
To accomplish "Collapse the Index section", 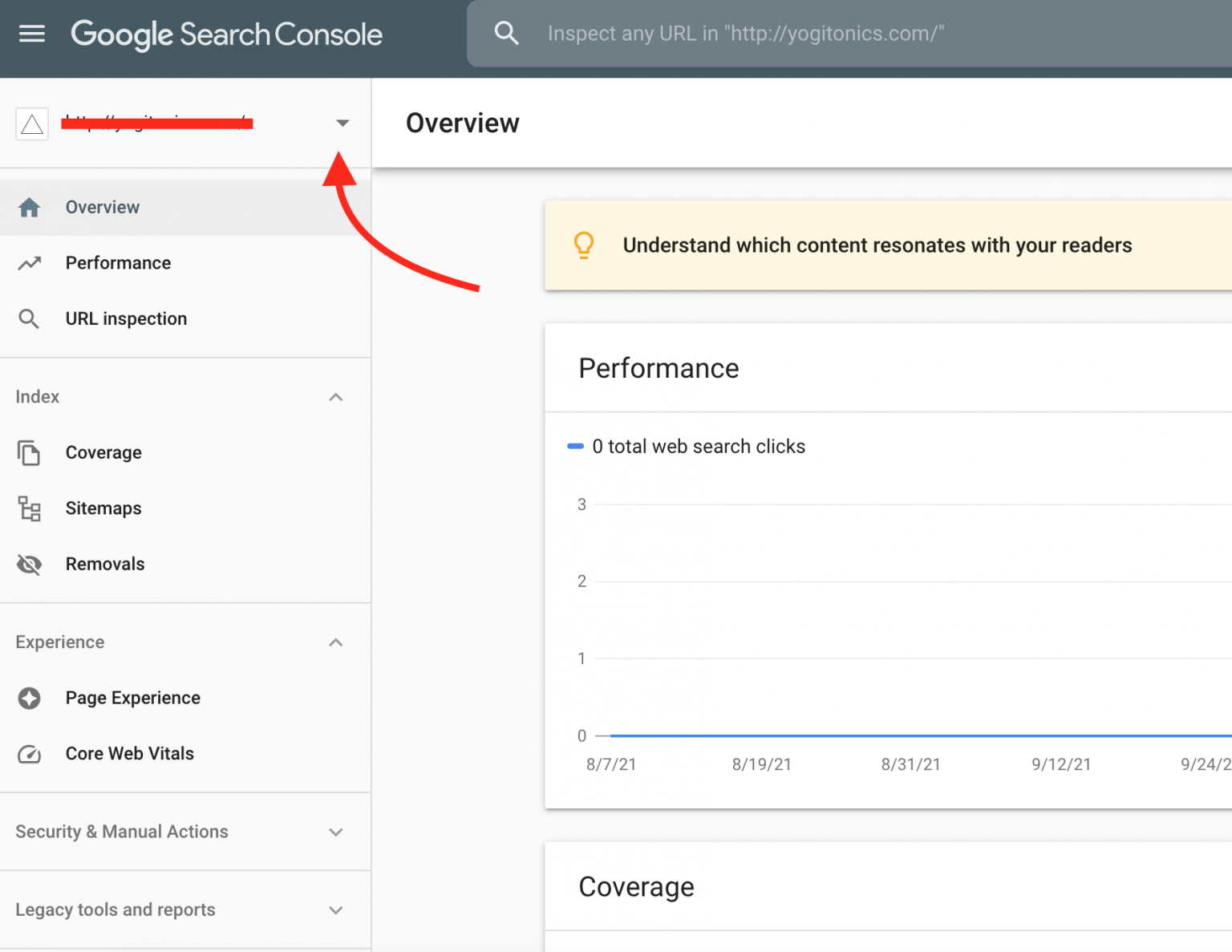I will (336, 397).
